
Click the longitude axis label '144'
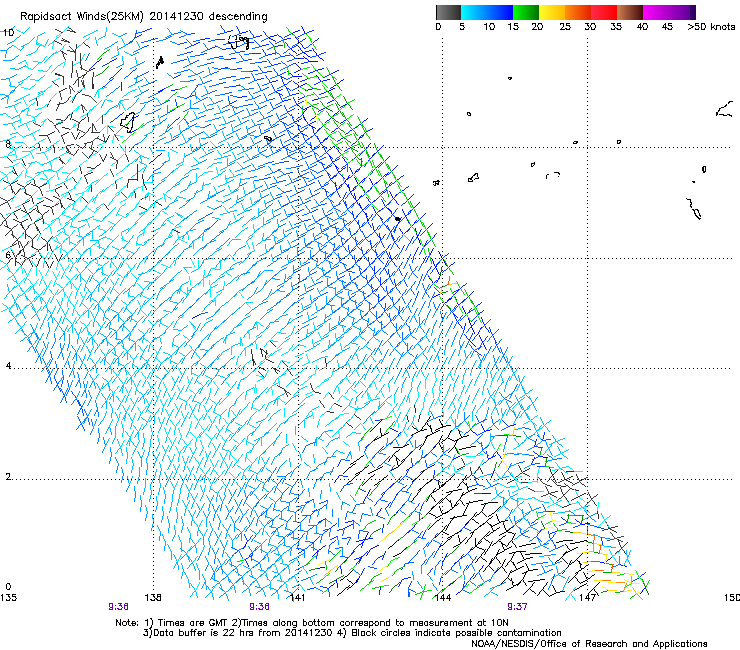(442, 598)
